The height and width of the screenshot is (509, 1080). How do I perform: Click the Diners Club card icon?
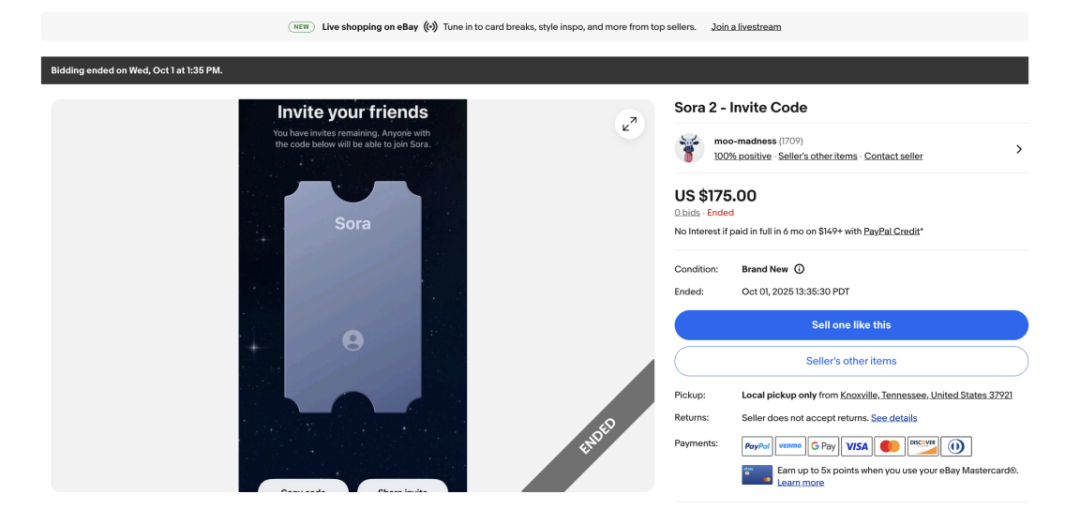955,446
